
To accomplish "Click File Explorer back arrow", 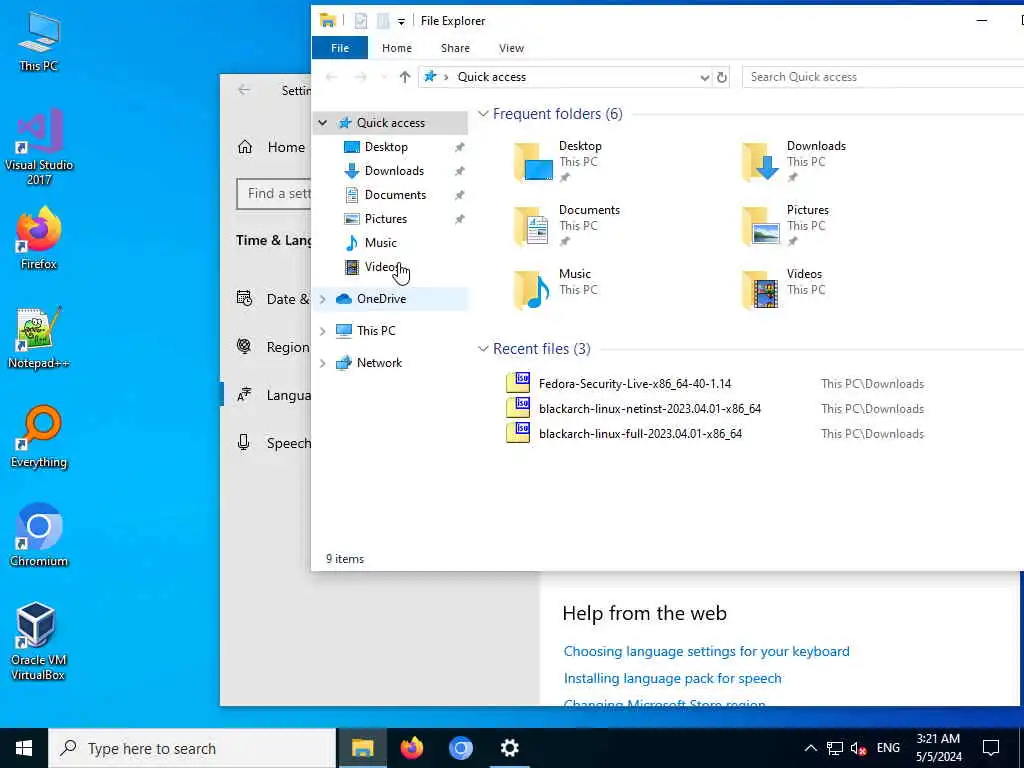I will [x=331, y=77].
